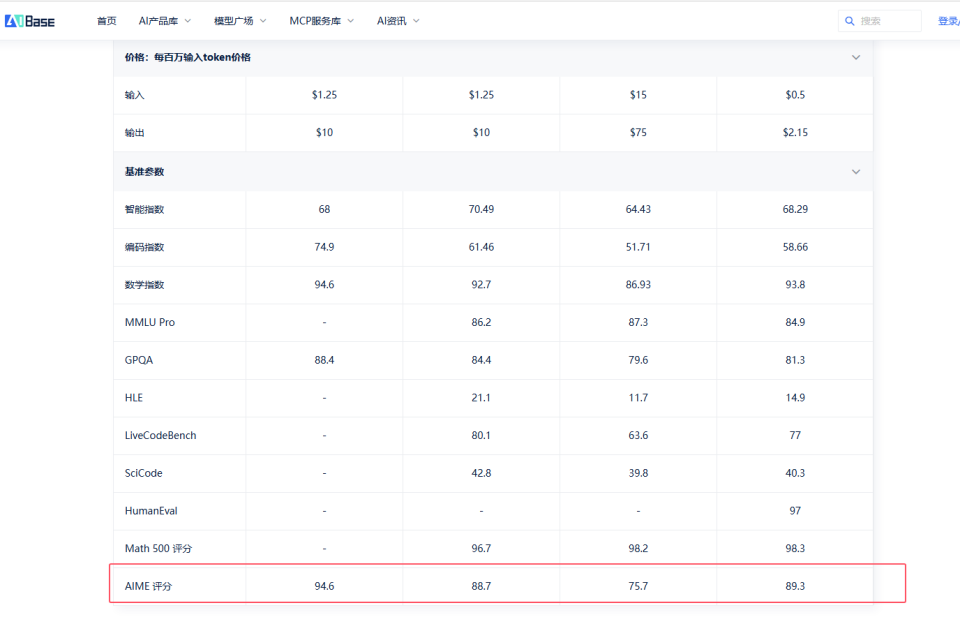
Task: Click the $75 output price cell
Action: click(638, 133)
